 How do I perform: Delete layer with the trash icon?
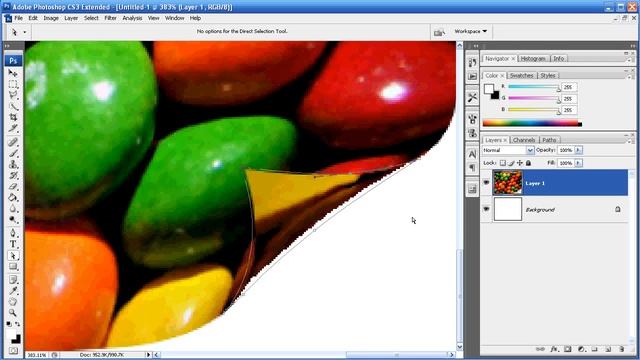(x=622, y=349)
